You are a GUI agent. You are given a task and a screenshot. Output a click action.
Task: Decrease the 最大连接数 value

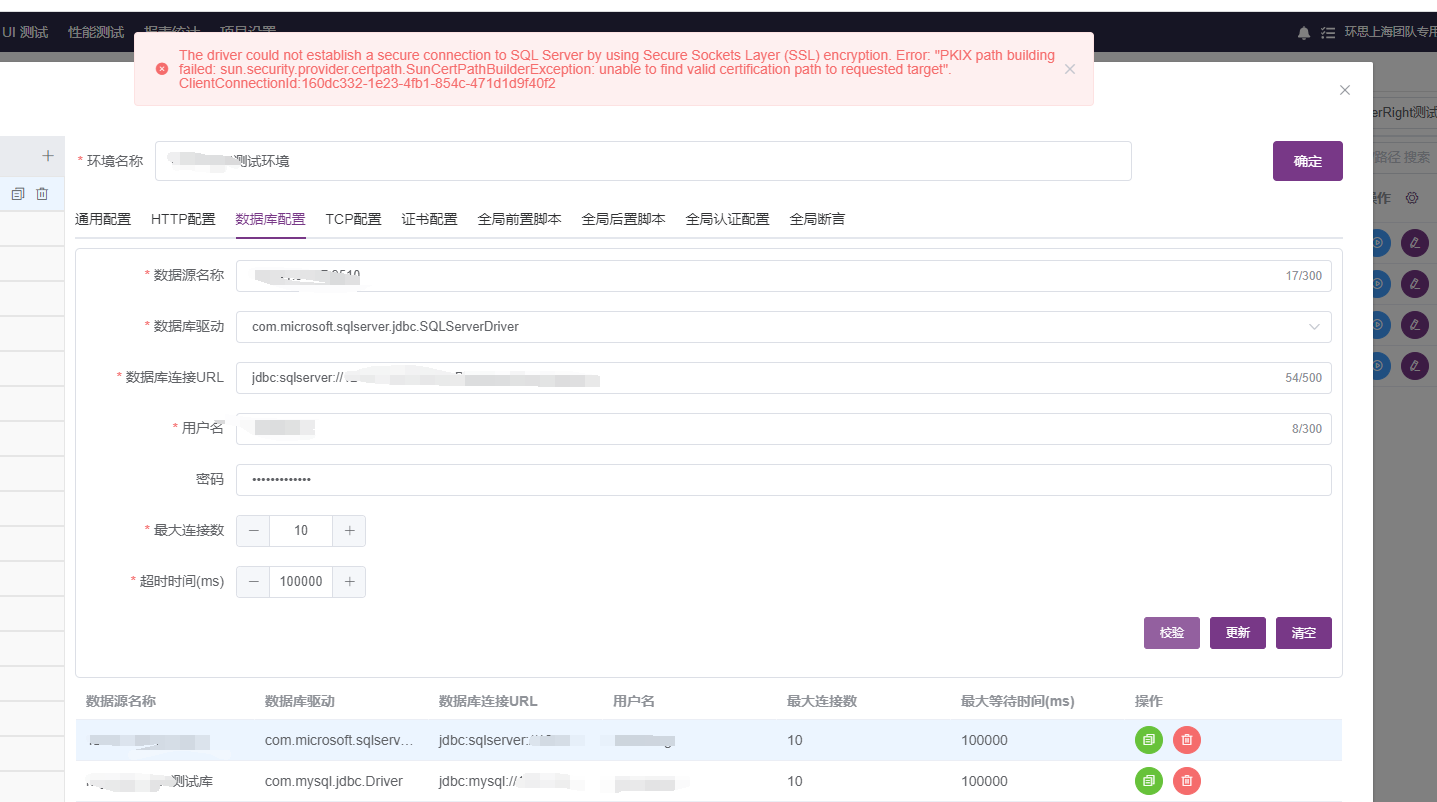click(253, 531)
